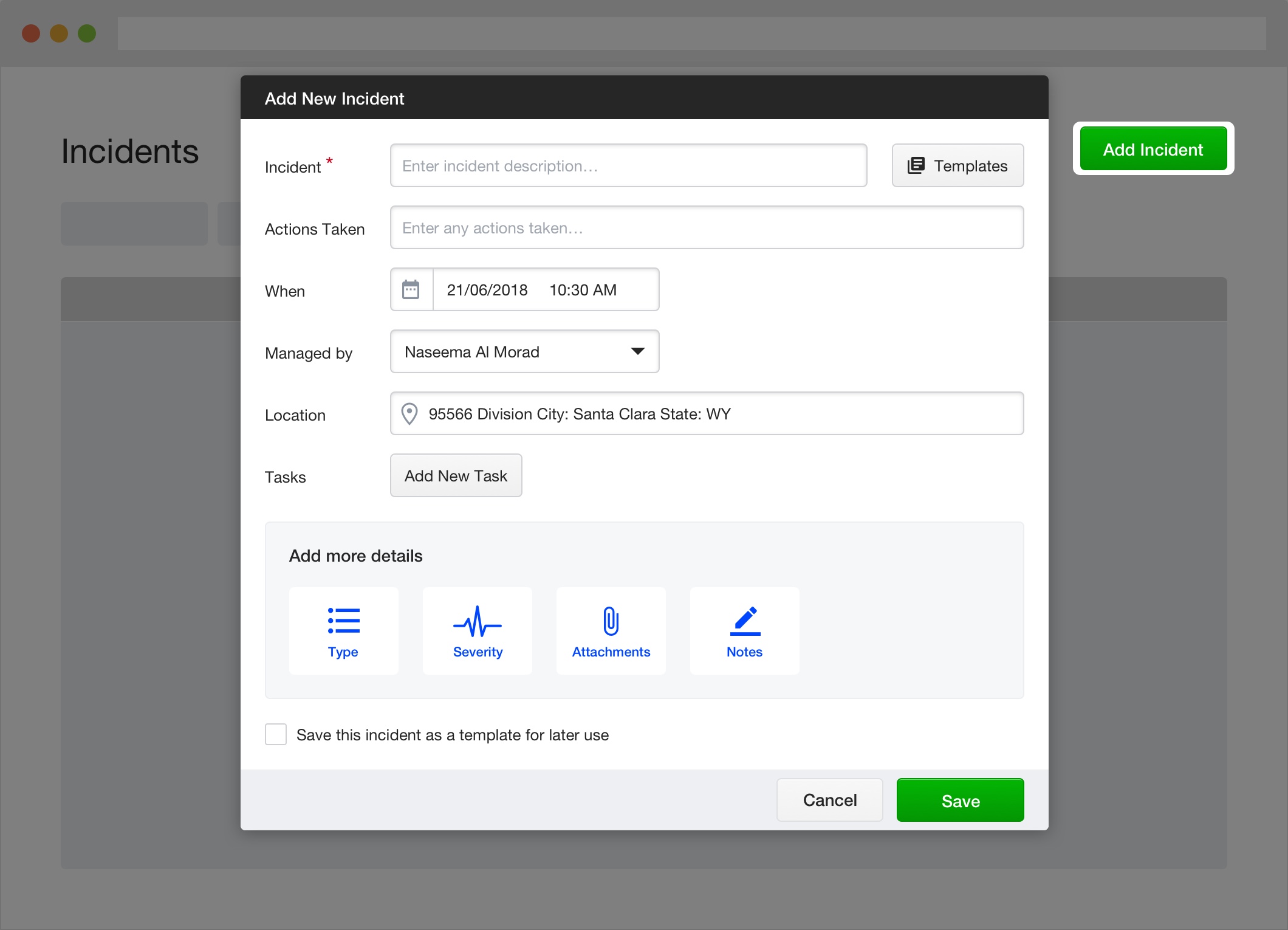The height and width of the screenshot is (930, 1288).
Task: Expand the Managed by dropdown arrow
Action: coord(637,351)
